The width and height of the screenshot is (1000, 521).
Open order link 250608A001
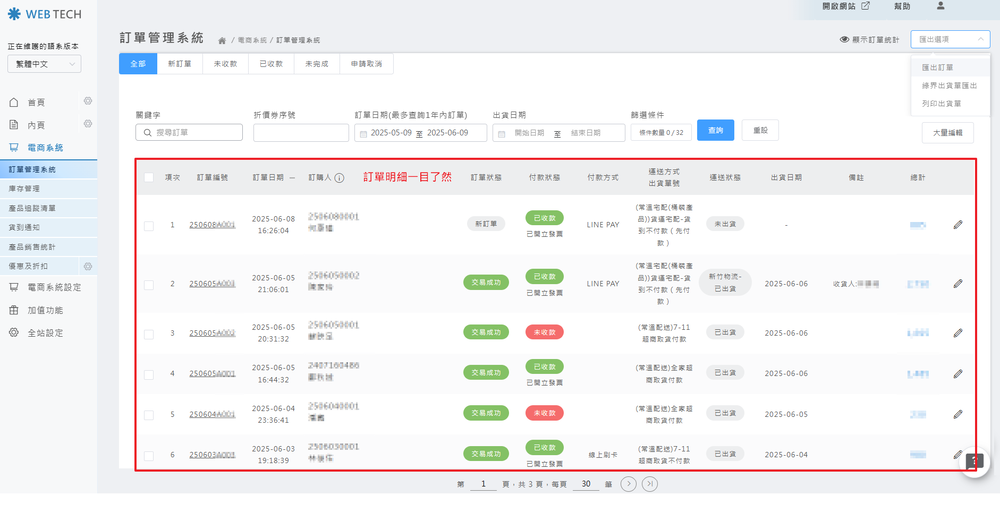[212, 224]
